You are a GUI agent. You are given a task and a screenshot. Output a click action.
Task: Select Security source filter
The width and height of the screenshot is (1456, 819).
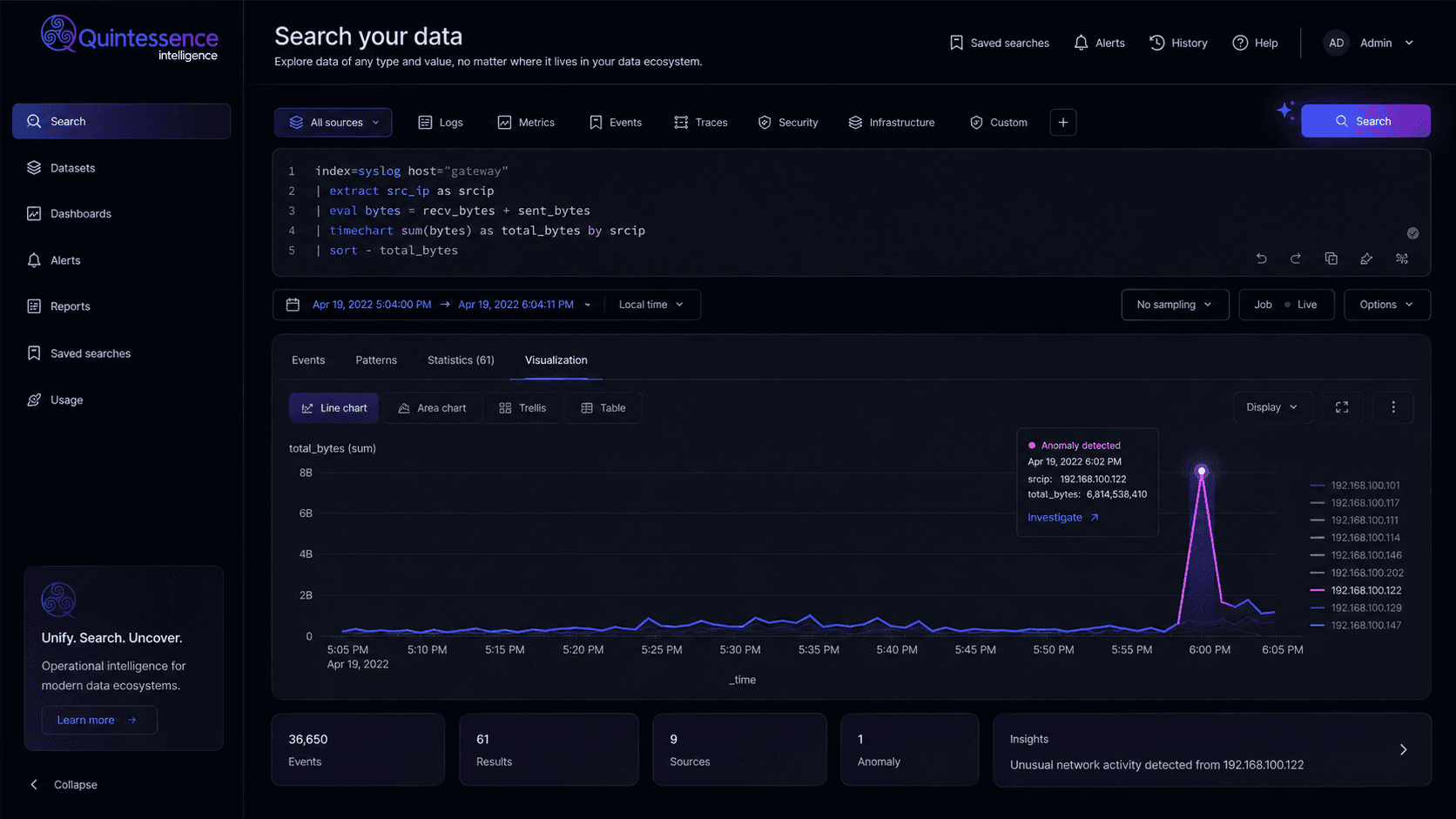click(788, 123)
